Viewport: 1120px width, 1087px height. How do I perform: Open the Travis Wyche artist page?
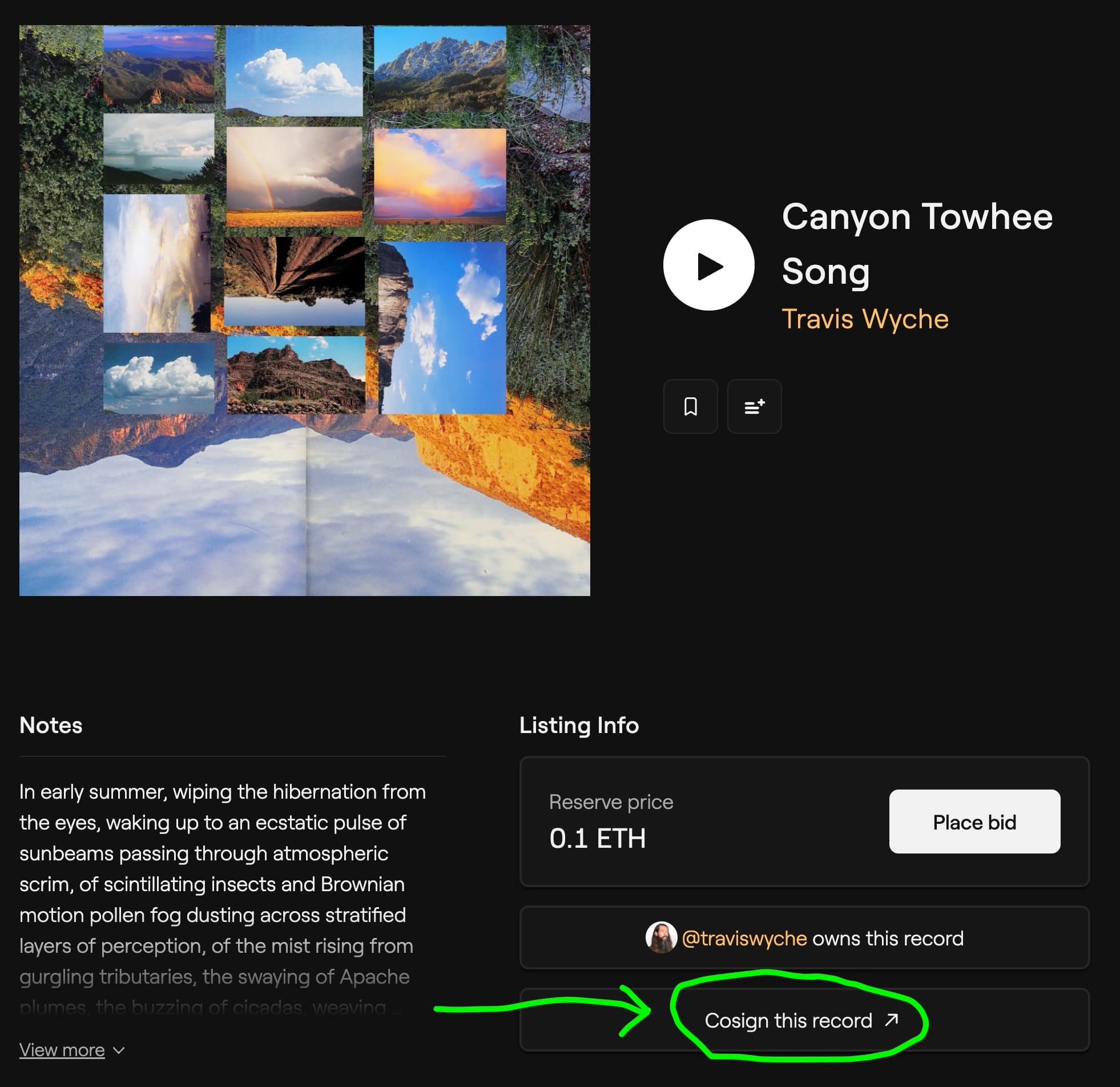(865, 319)
